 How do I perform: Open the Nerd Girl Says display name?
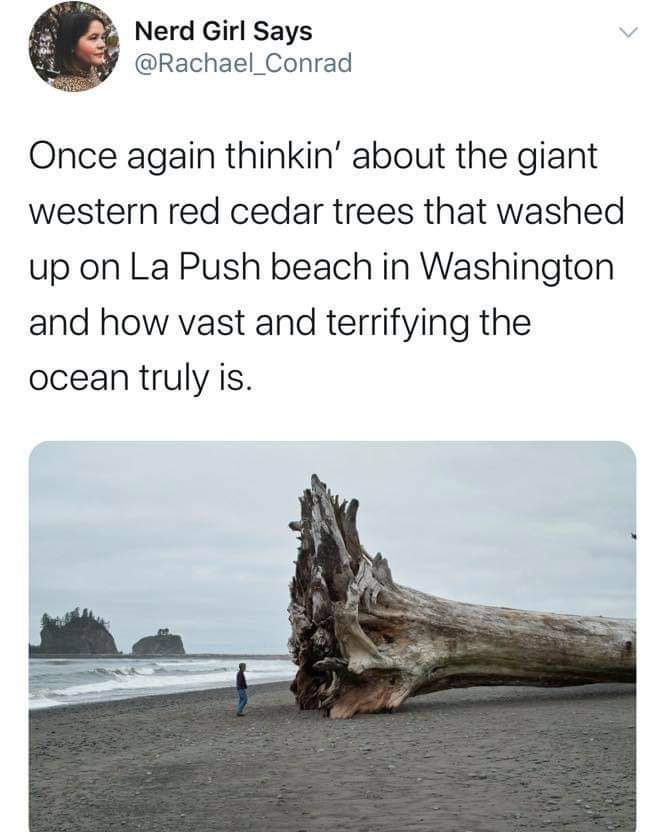[223, 31]
